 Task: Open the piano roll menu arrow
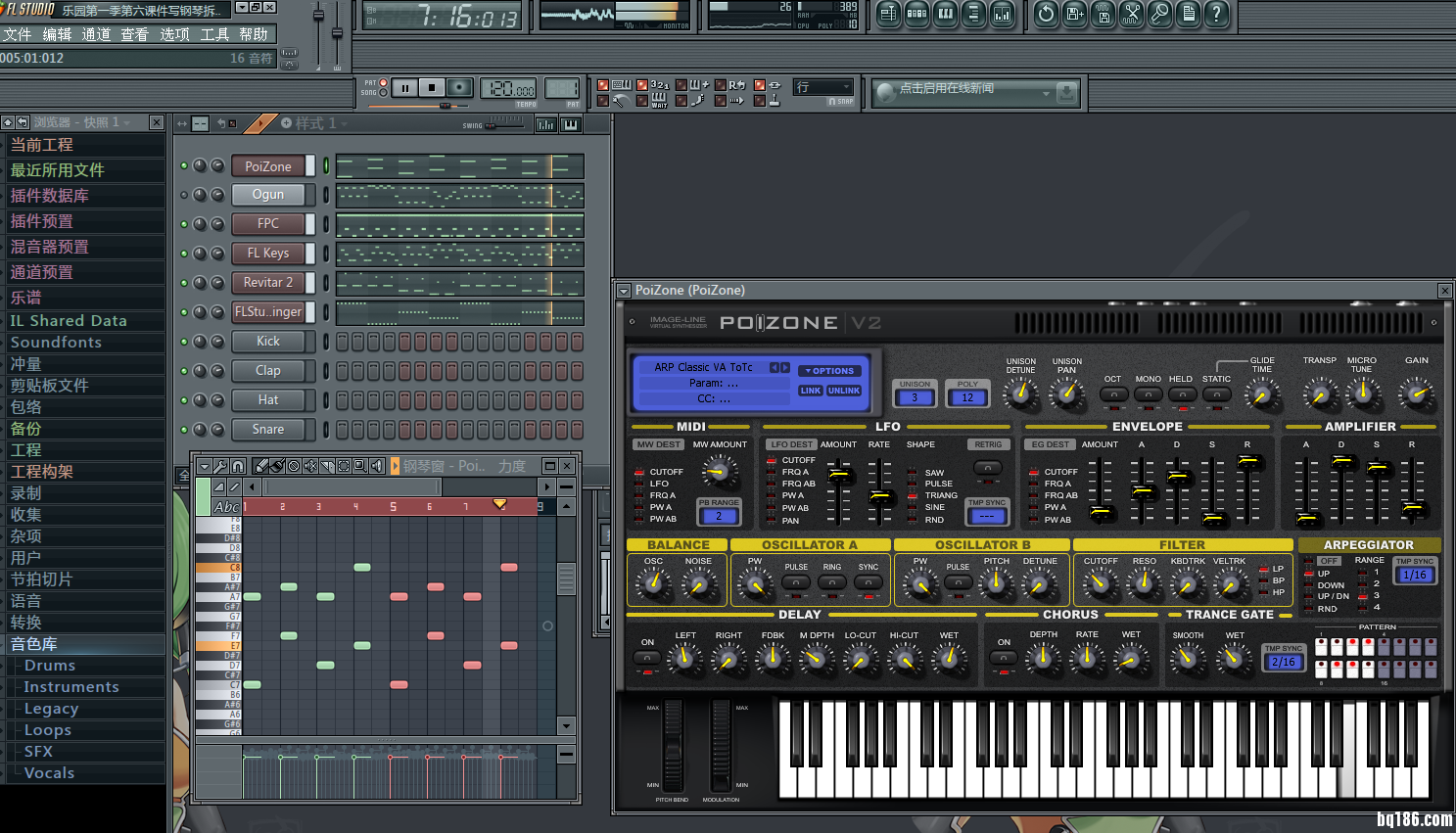(204, 466)
